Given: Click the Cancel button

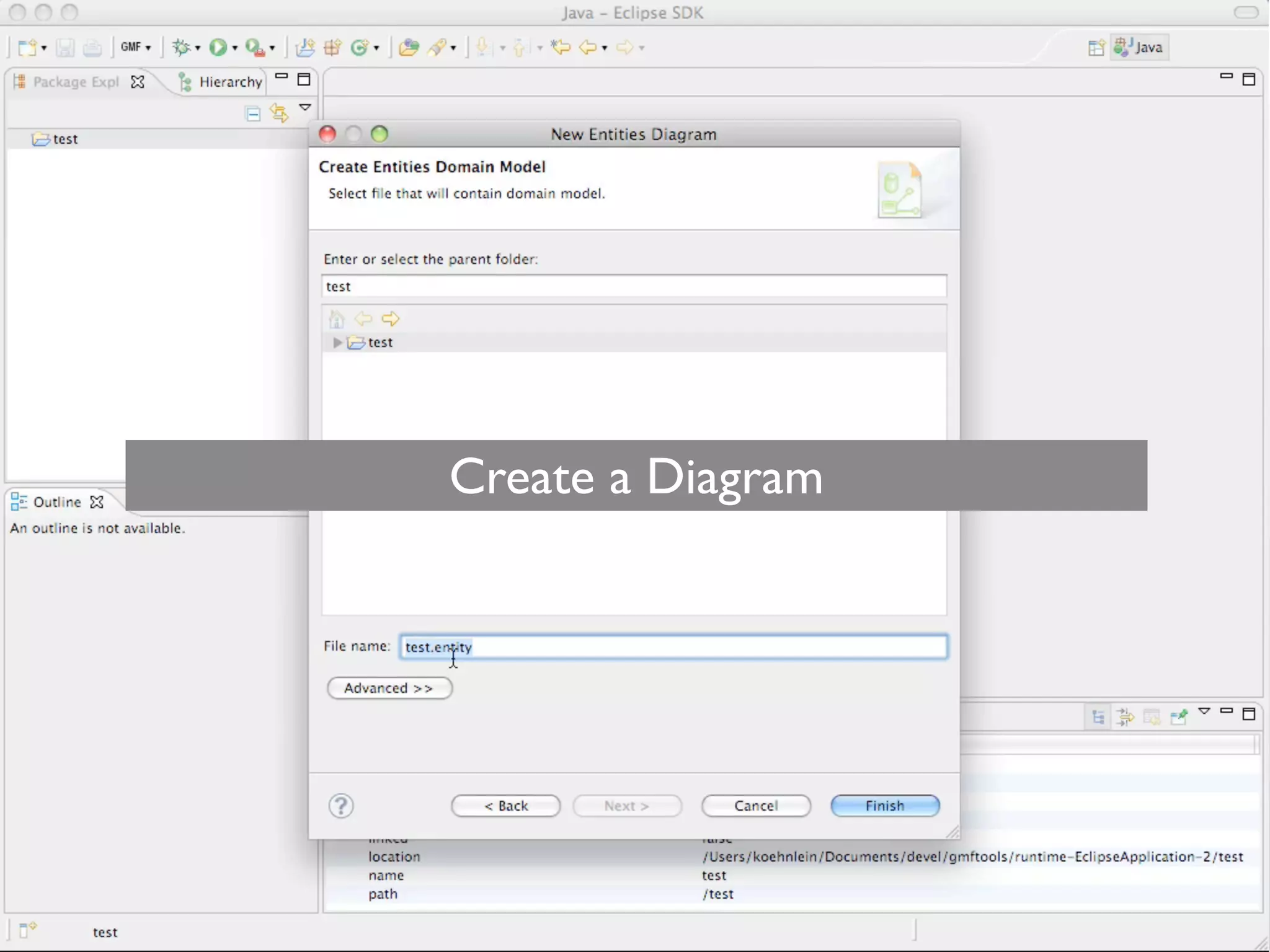Looking at the screenshot, I should click(x=756, y=806).
